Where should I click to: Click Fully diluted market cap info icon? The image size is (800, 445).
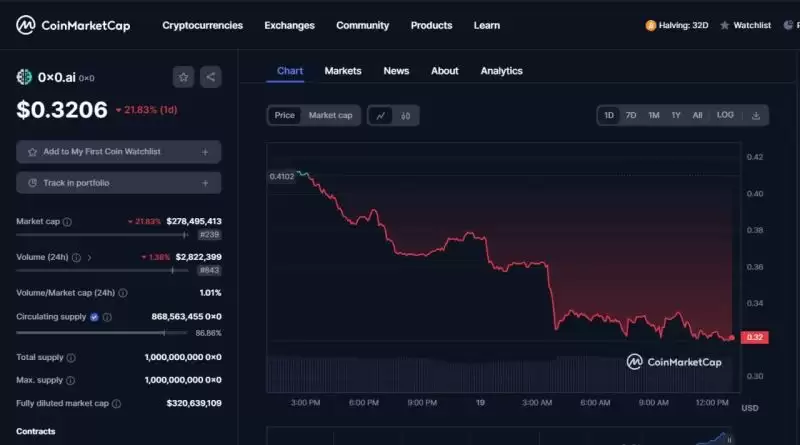click(x=116, y=404)
